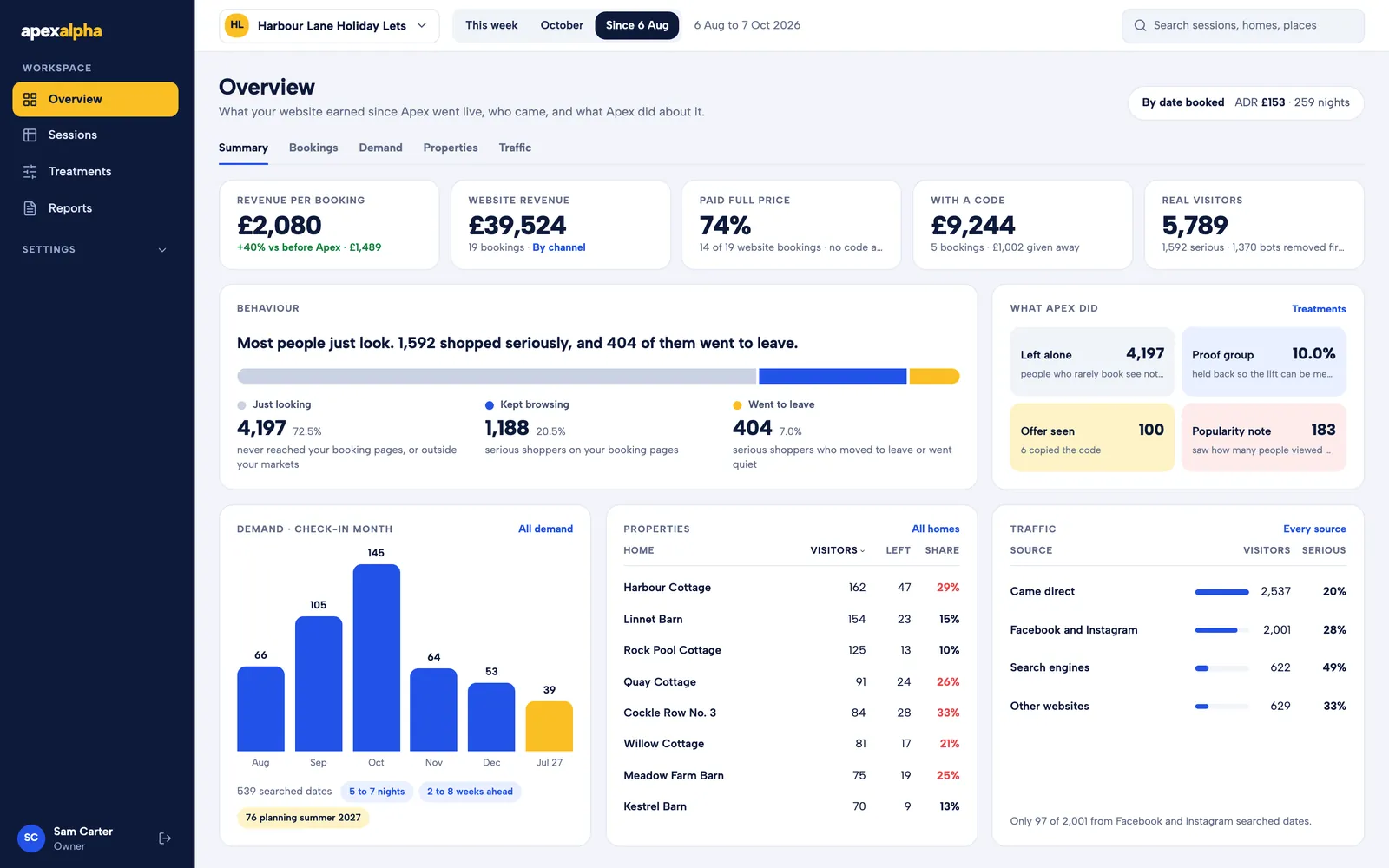This screenshot has height=868, width=1389.
Task: Open the Every source link
Action: [1314, 529]
